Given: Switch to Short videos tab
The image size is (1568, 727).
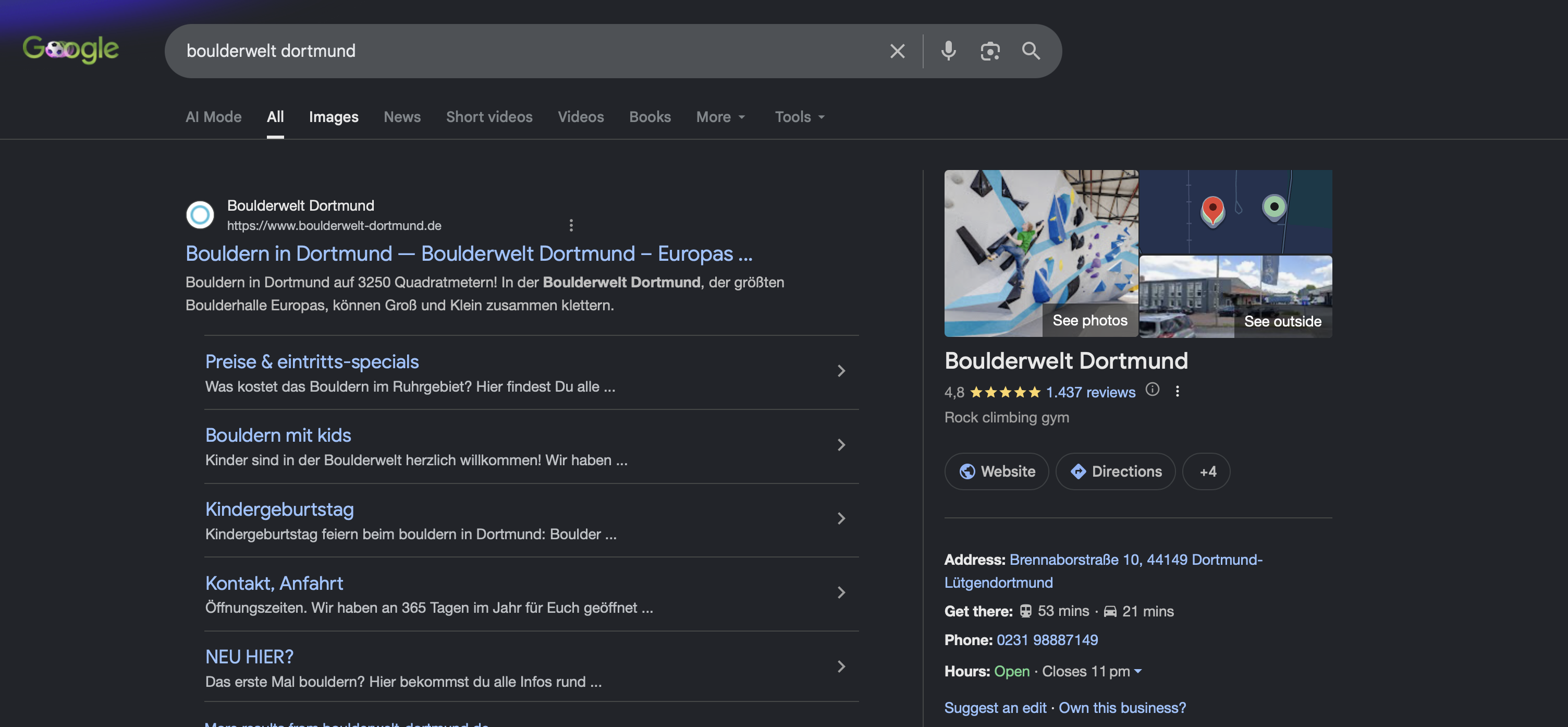Looking at the screenshot, I should 489,117.
